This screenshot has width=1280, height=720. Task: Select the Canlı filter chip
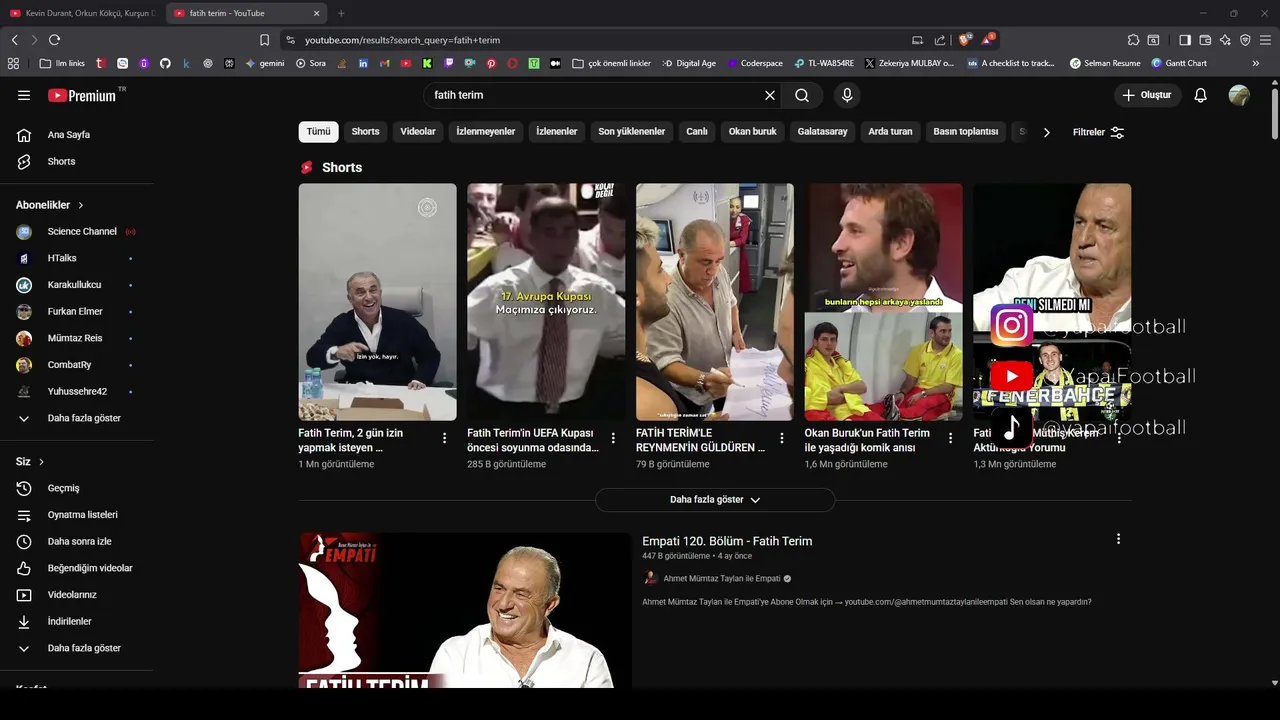coord(697,131)
